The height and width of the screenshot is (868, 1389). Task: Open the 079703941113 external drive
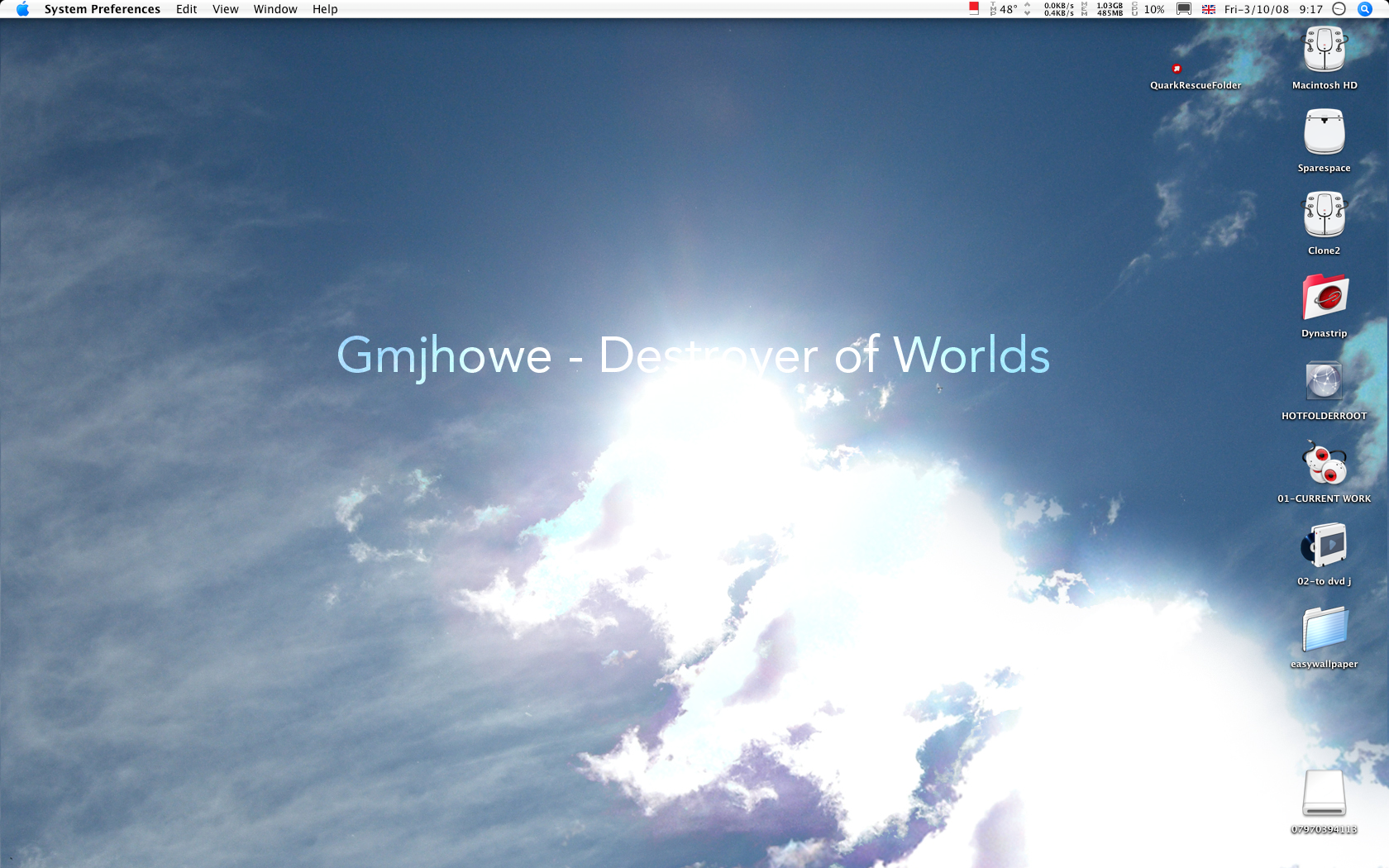1324,795
